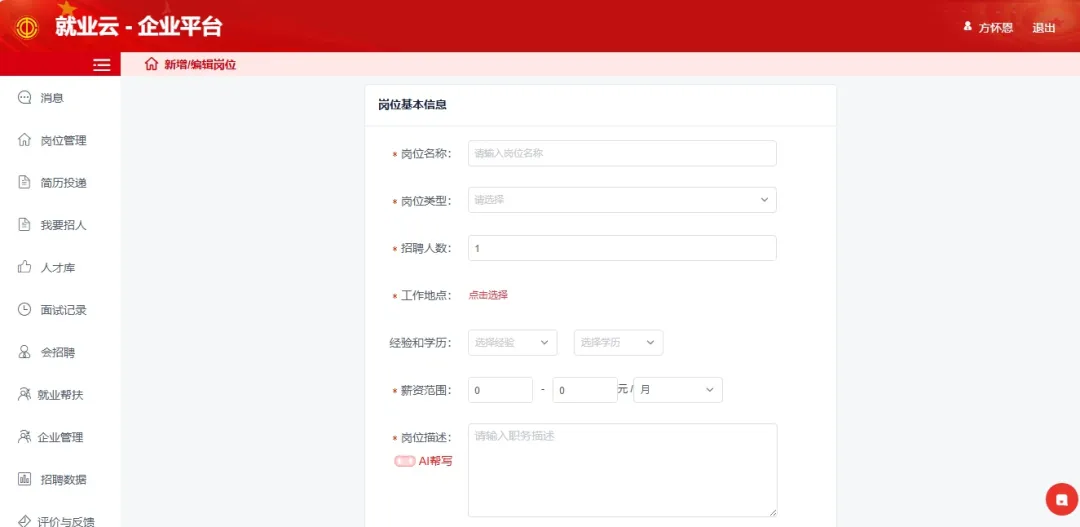Open the 选择学历 dropdown
This screenshot has height=527, width=1080.
point(619,342)
